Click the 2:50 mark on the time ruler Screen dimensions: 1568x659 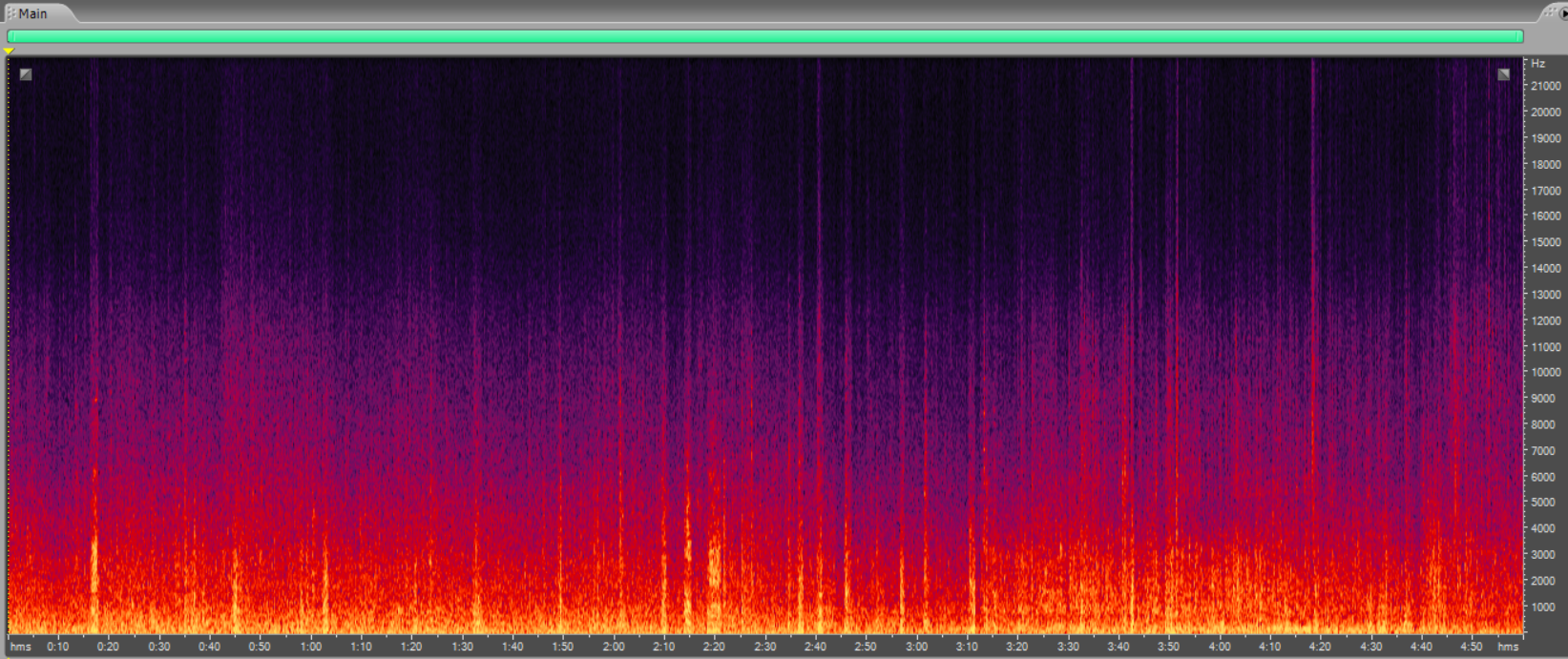[x=866, y=647]
